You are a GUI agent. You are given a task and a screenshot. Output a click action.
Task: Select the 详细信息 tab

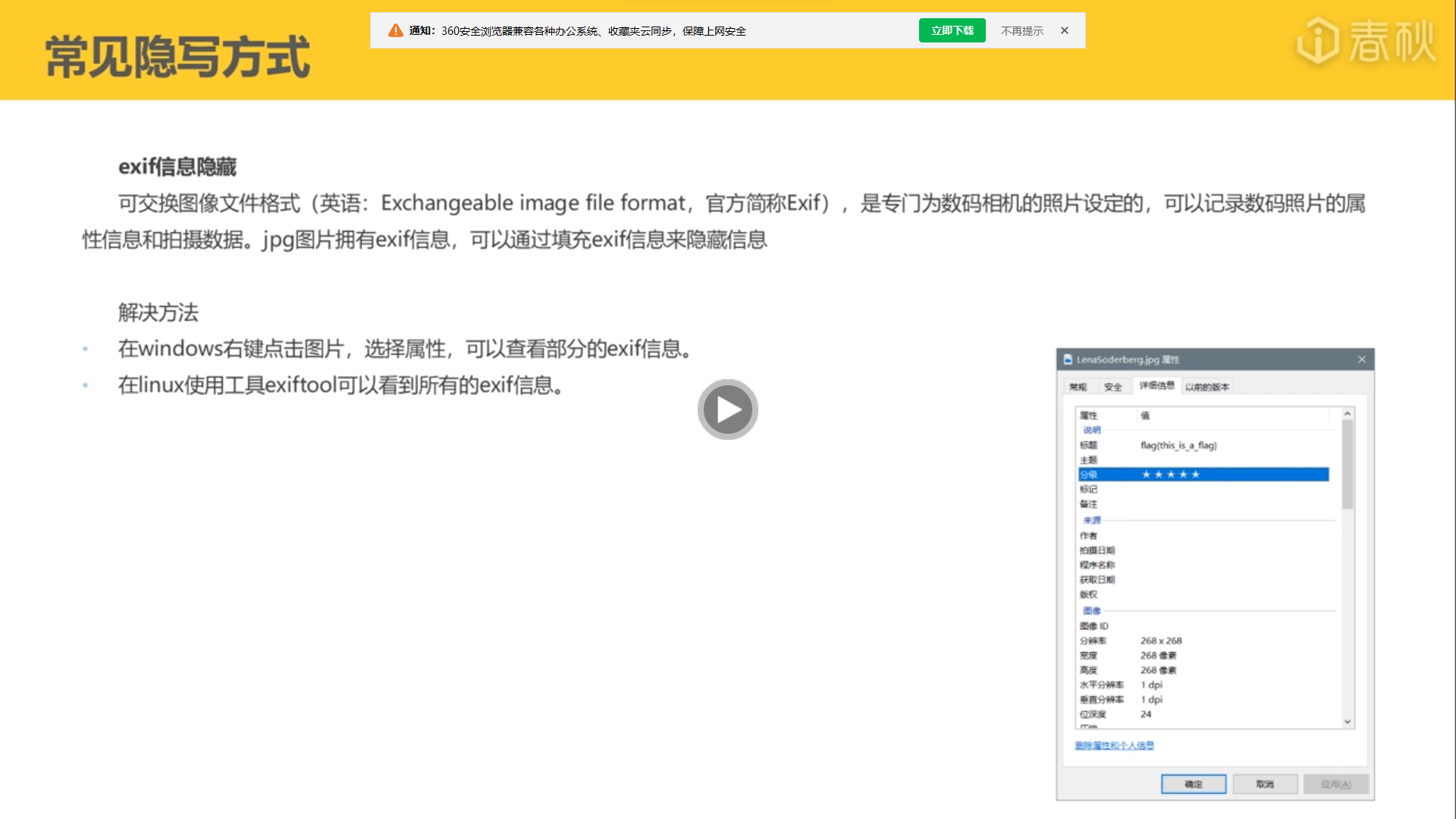coord(1156,385)
